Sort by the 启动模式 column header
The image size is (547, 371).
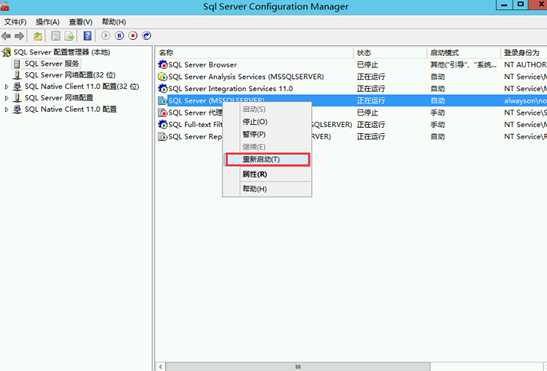(x=464, y=53)
